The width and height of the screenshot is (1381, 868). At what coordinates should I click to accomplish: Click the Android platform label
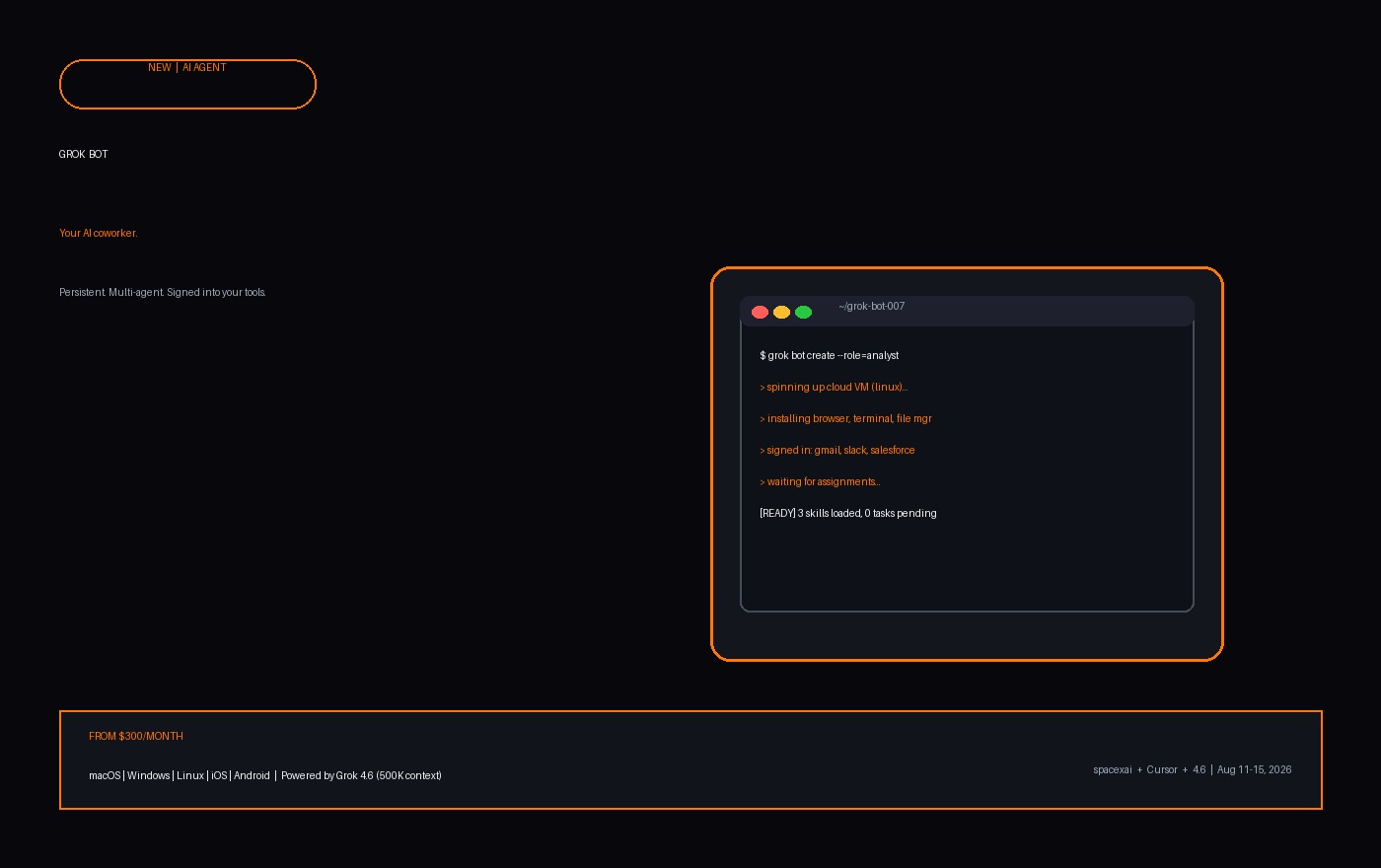coord(252,775)
